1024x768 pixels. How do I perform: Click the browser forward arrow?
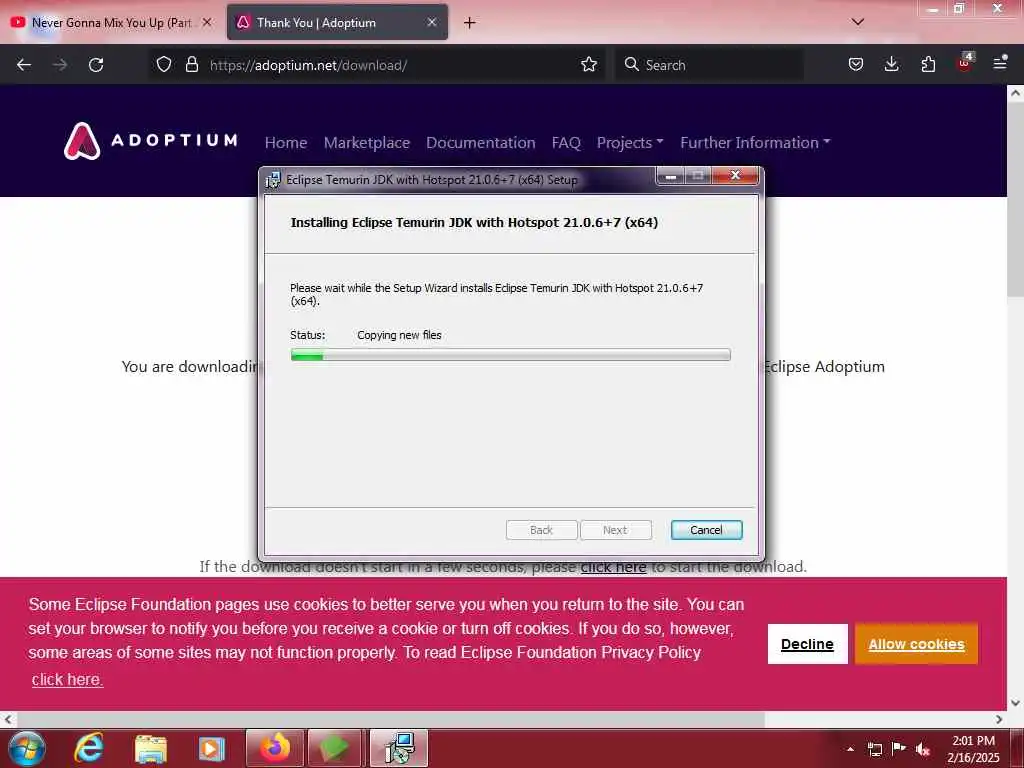point(60,65)
